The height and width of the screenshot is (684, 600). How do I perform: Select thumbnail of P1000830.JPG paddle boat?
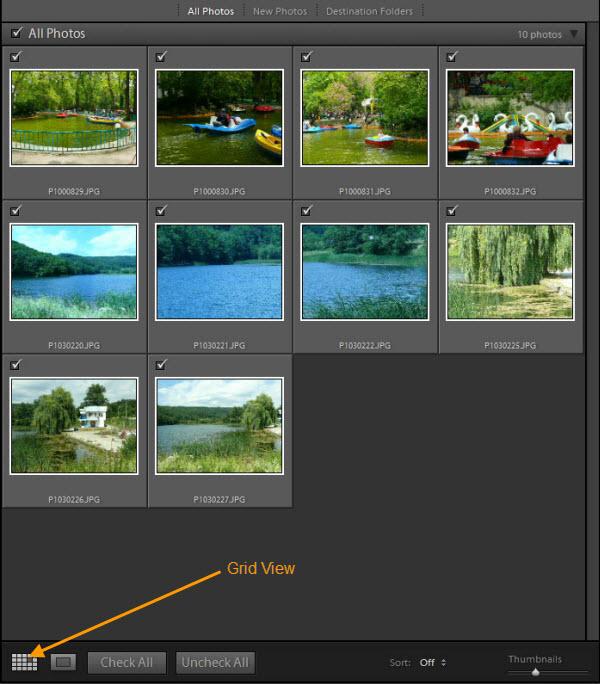219,118
